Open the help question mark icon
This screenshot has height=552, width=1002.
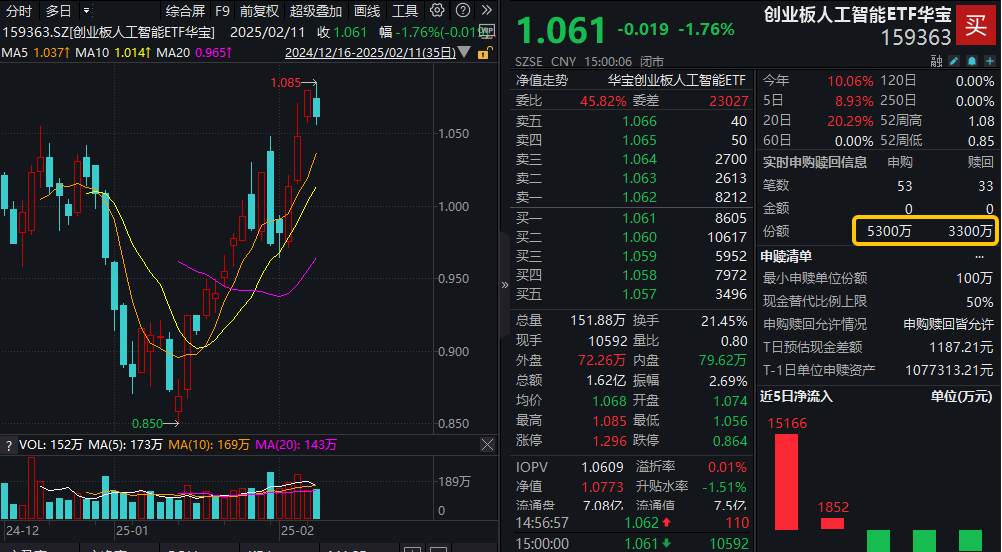(x=463, y=10)
